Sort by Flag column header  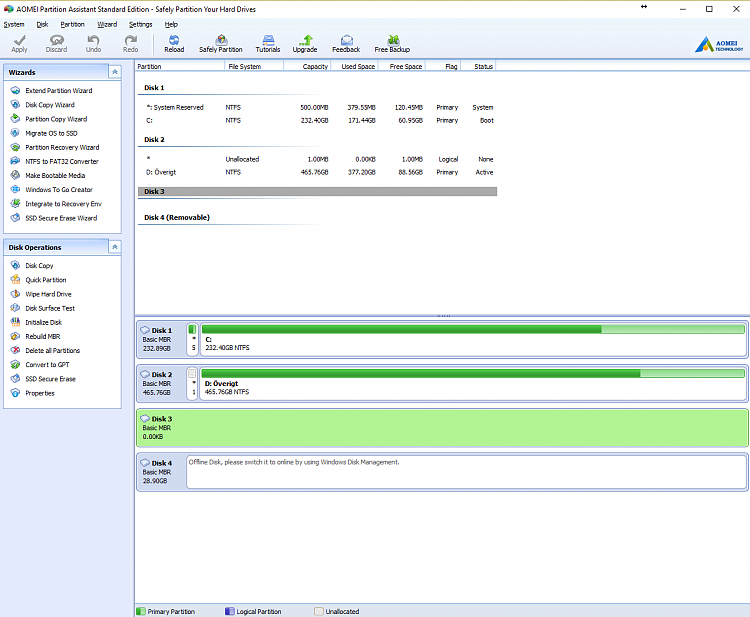[443, 66]
